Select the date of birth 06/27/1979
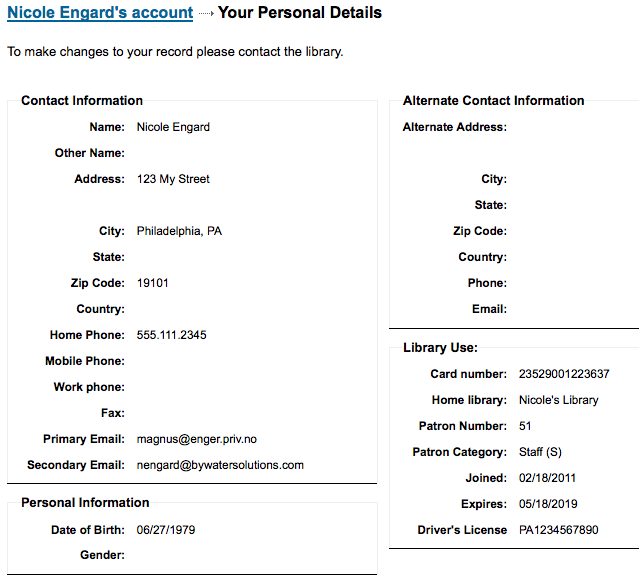Viewport: 639px width, 584px height. click(166, 530)
